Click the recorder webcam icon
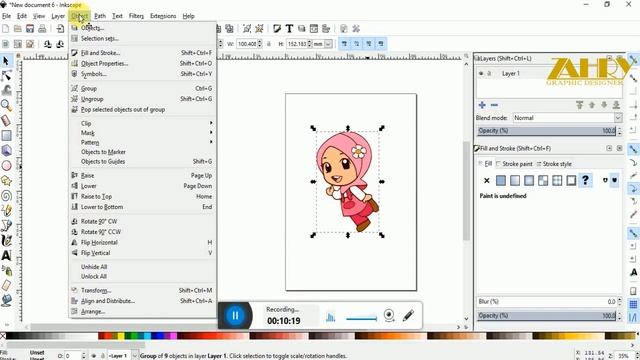Screen dimensions: 640x360 pos(389,316)
